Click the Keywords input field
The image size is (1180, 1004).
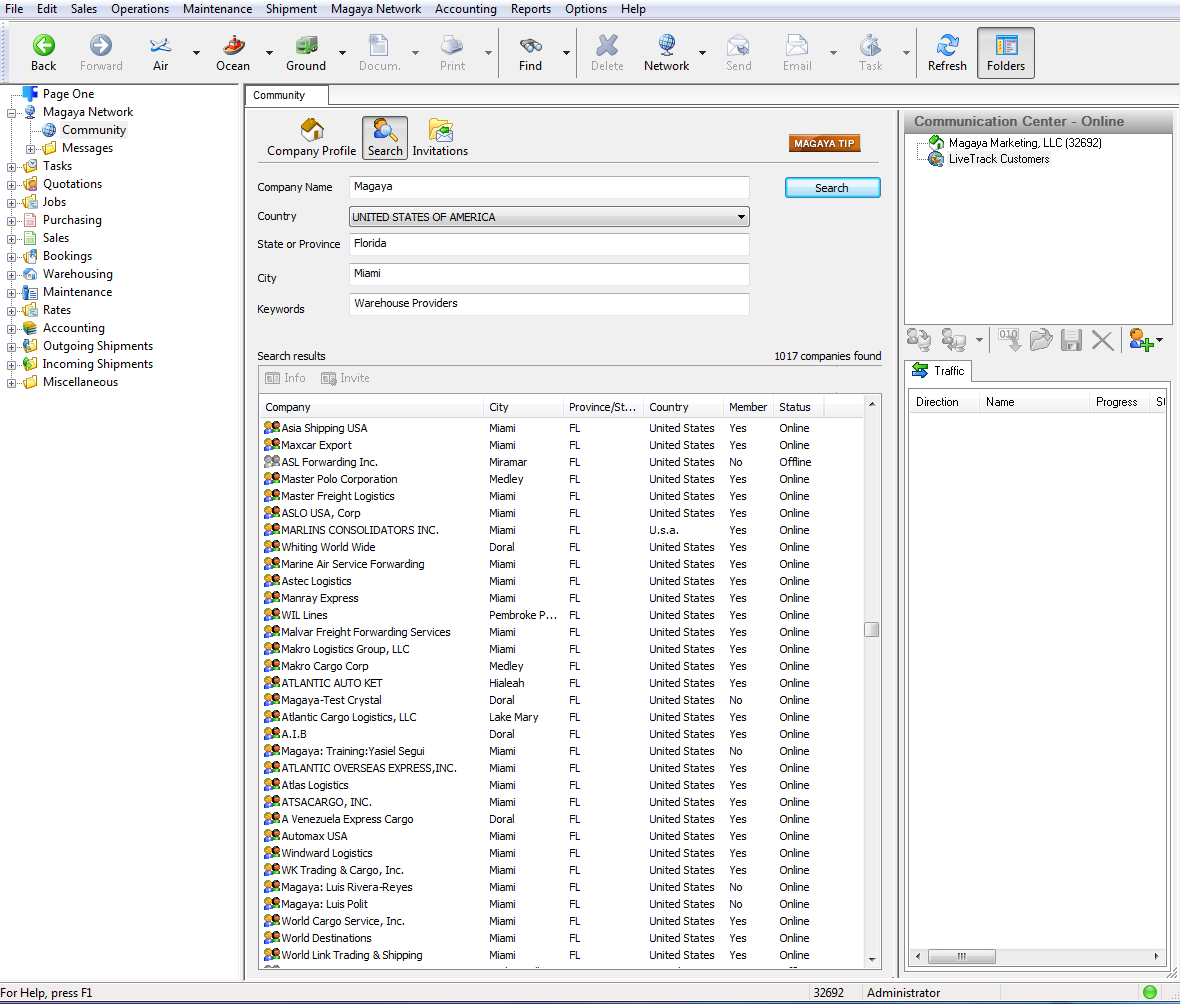pos(549,303)
